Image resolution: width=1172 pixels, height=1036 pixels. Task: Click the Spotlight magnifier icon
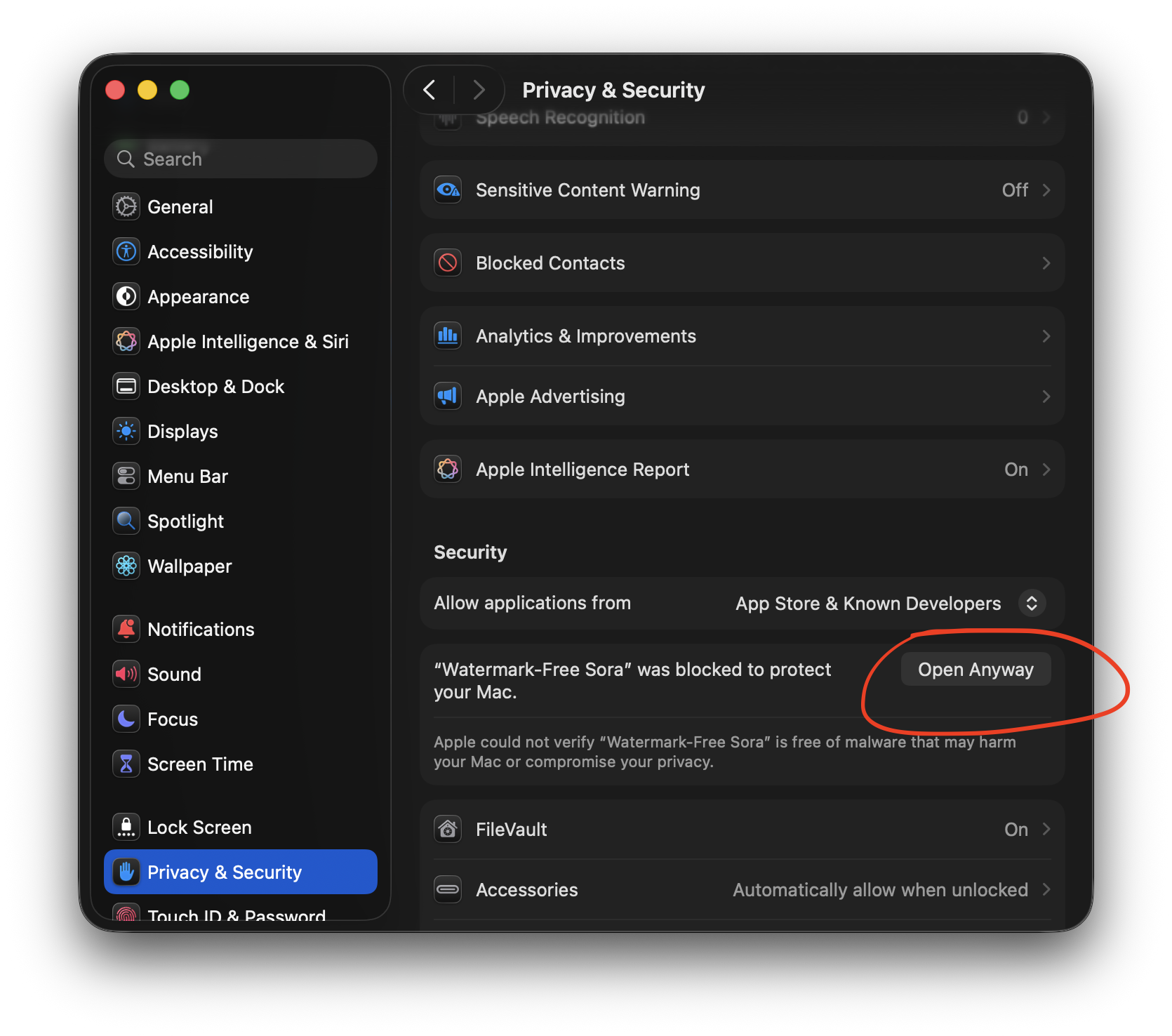coord(126,521)
